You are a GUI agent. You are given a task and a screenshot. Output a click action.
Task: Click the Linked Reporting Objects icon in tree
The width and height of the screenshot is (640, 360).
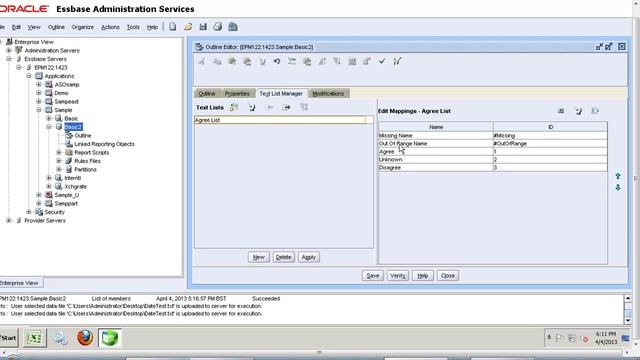click(69, 144)
